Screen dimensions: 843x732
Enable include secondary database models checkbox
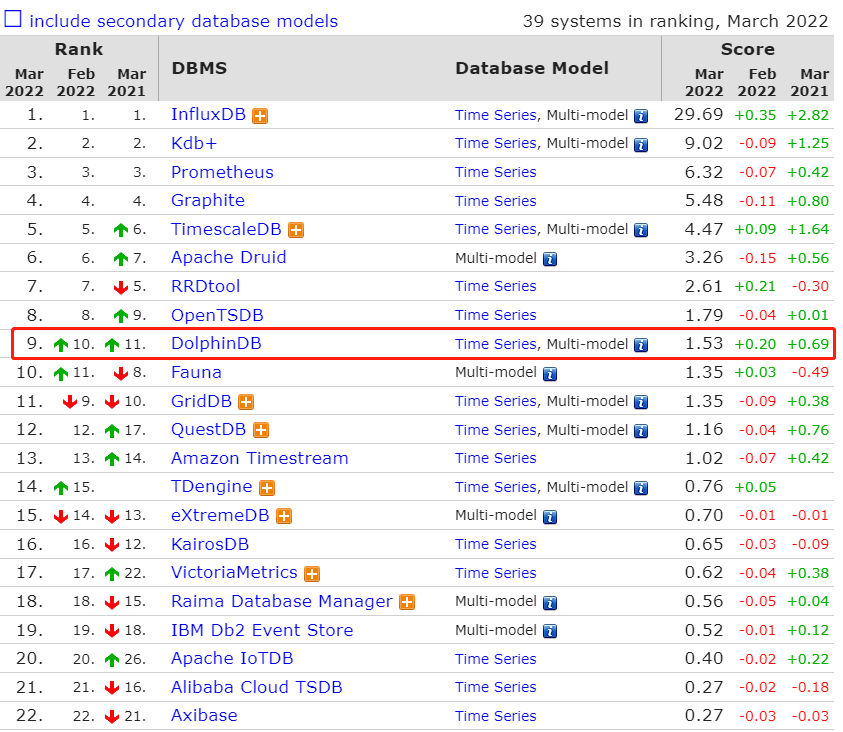point(12,19)
